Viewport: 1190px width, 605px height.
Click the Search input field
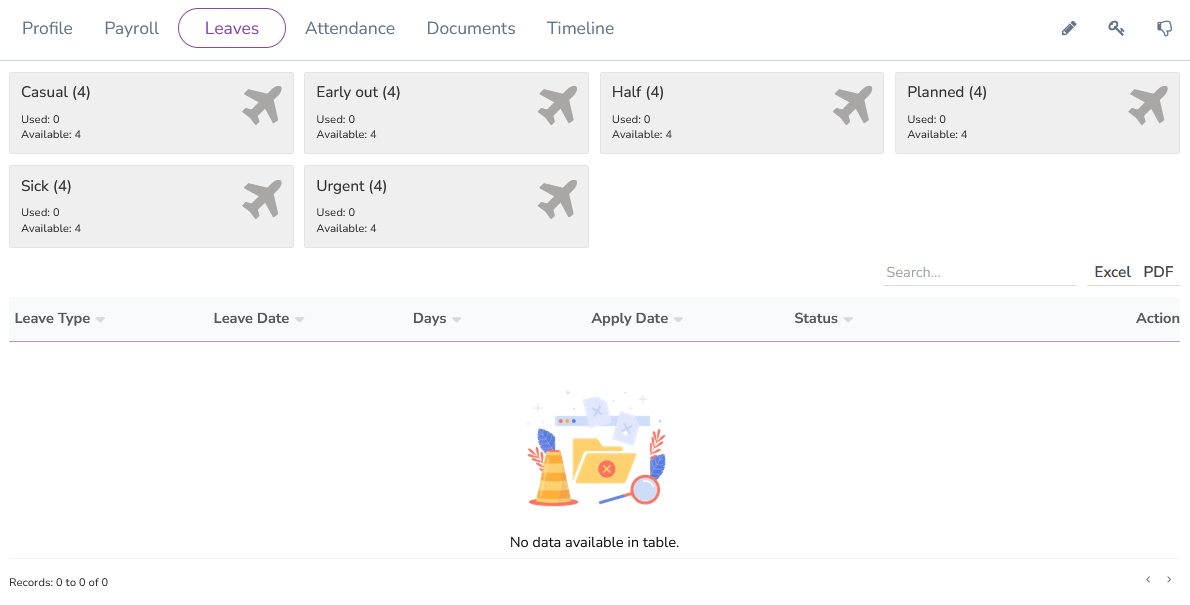(978, 271)
